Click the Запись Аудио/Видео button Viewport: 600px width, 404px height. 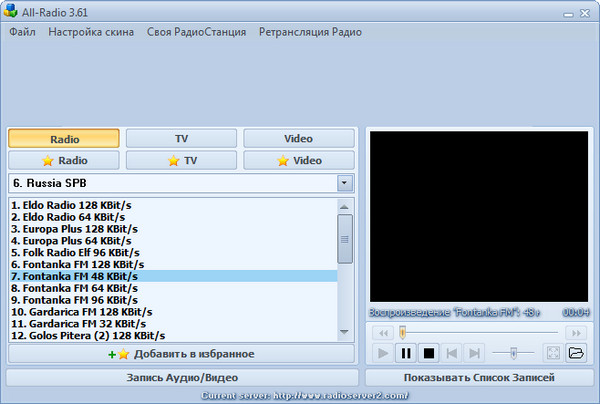pyautogui.click(x=181, y=378)
